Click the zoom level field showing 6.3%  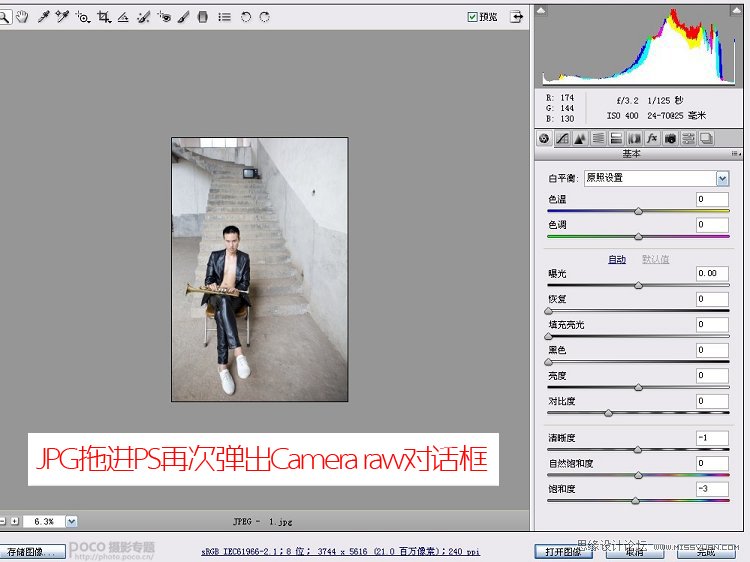[44, 521]
